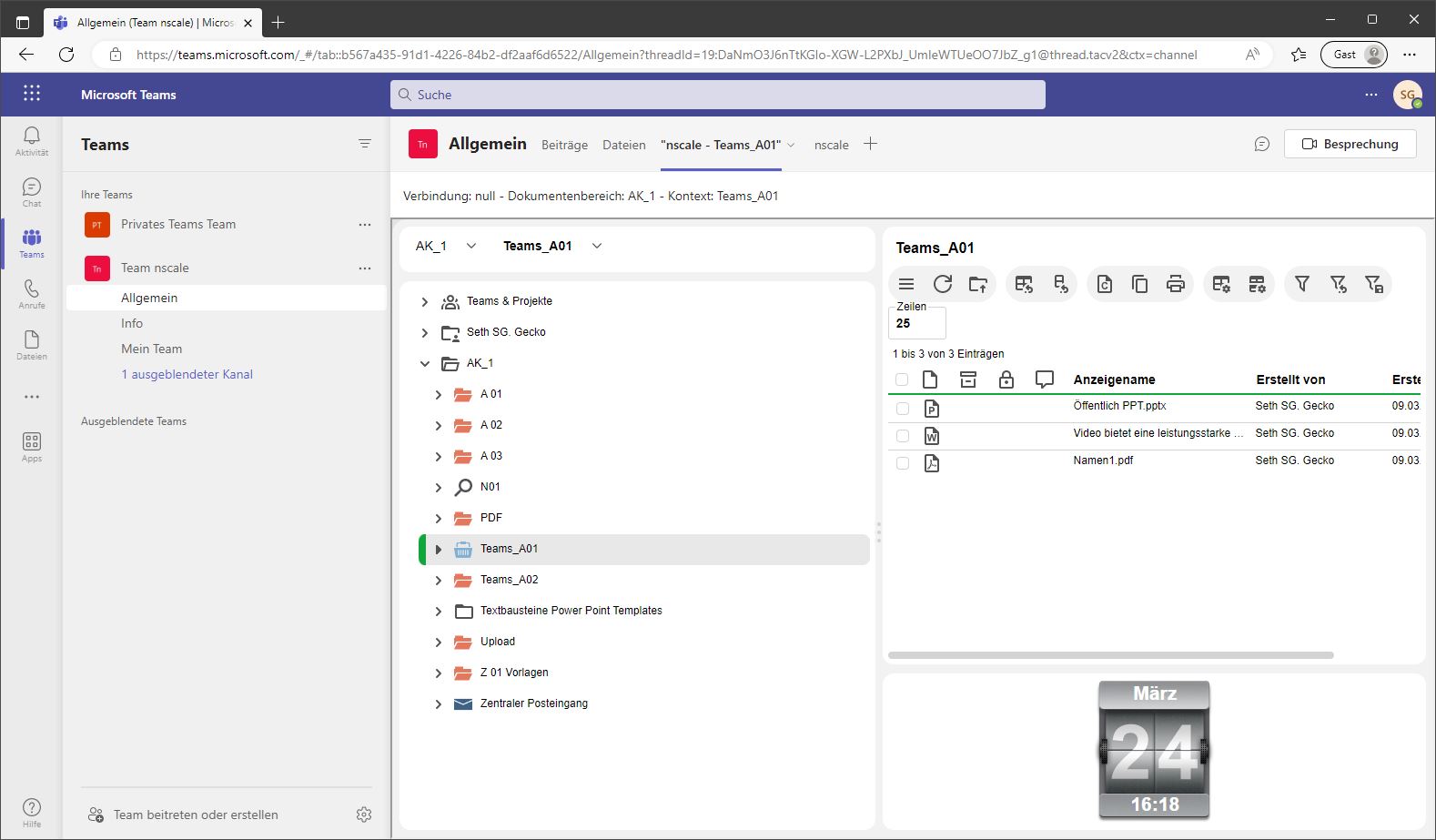Open Dateien in Teams sidebar
Image resolution: width=1436 pixels, height=840 pixels.
point(32,345)
